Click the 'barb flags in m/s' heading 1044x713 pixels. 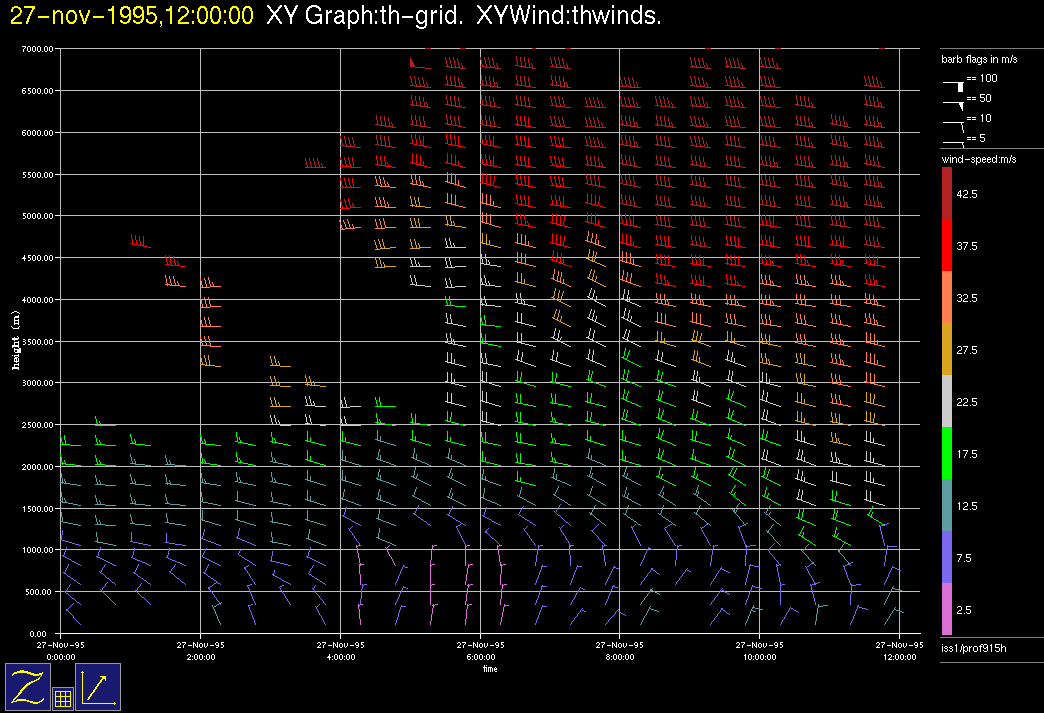click(x=979, y=60)
